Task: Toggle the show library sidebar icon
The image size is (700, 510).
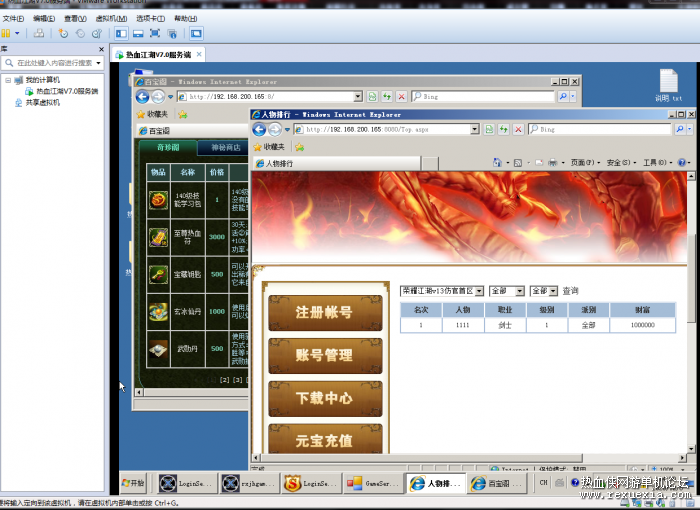Action: [121, 33]
